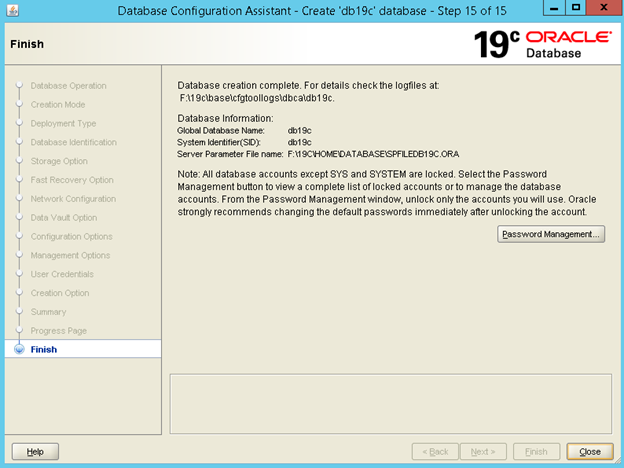The image size is (624, 468).
Task: Click the disabled Finish button
Action: click(x=536, y=452)
